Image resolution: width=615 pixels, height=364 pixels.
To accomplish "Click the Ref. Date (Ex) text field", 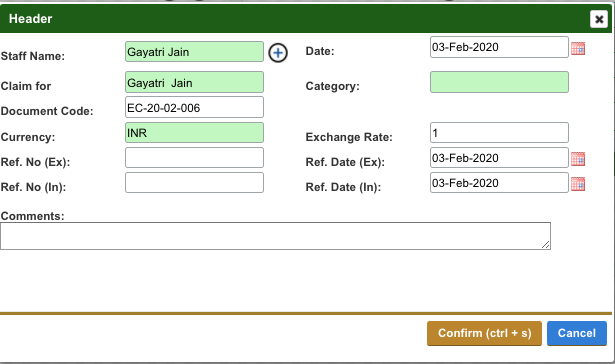I will pyautogui.click(x=499, y=158).
